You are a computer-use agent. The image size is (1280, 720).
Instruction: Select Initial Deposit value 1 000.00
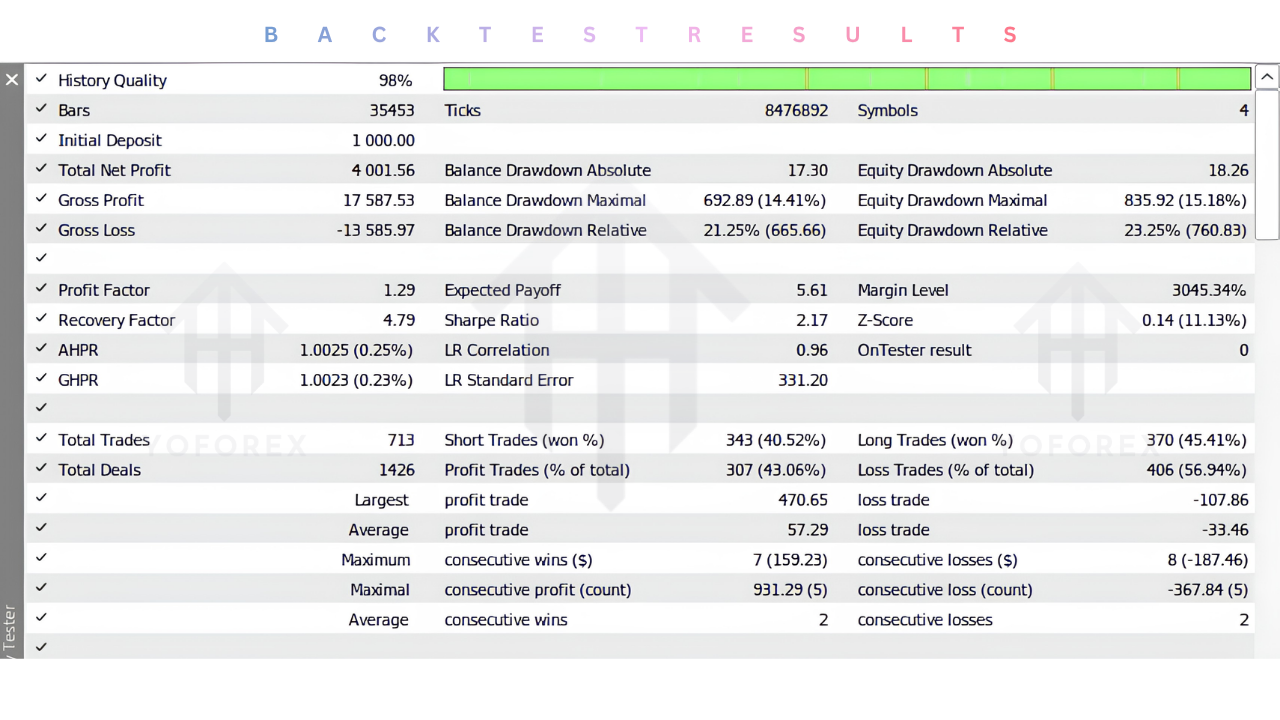pos(383,140)
